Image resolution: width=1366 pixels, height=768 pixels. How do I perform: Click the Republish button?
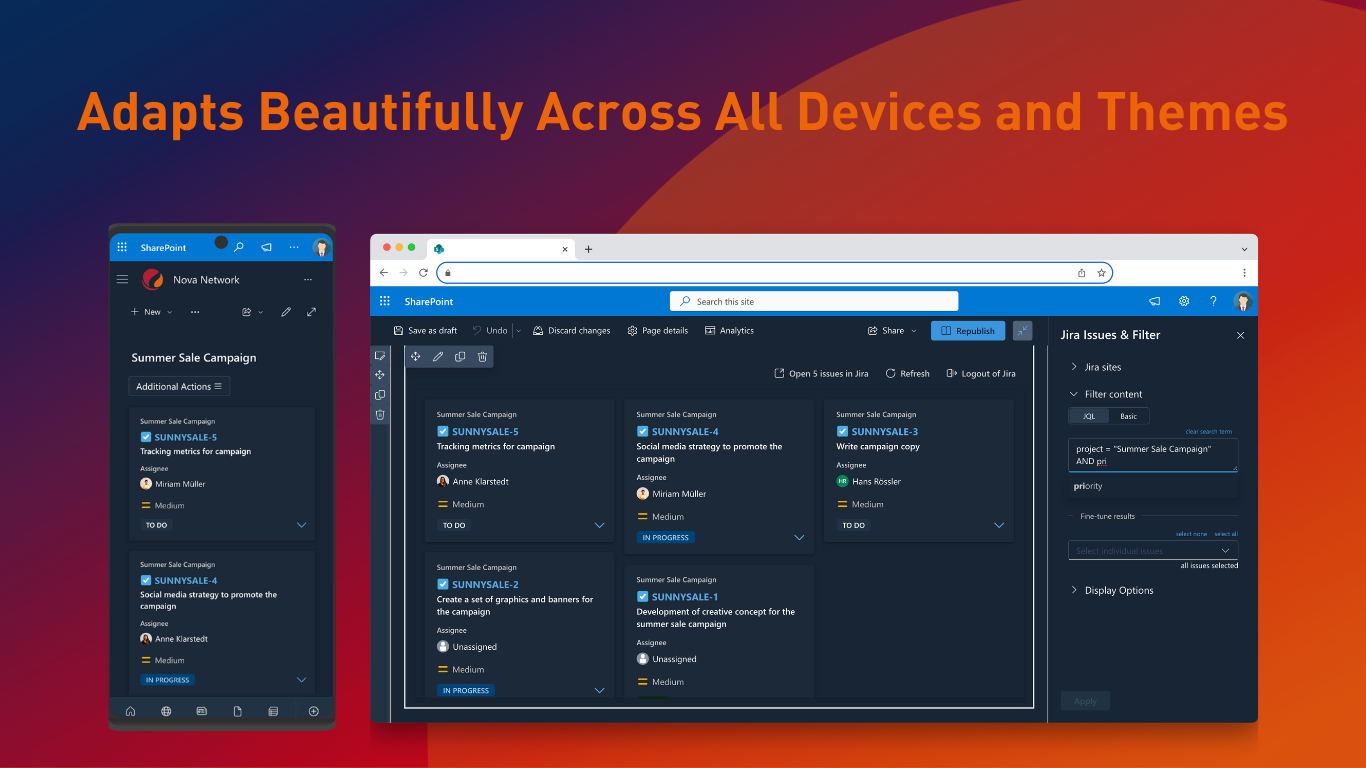968,331
